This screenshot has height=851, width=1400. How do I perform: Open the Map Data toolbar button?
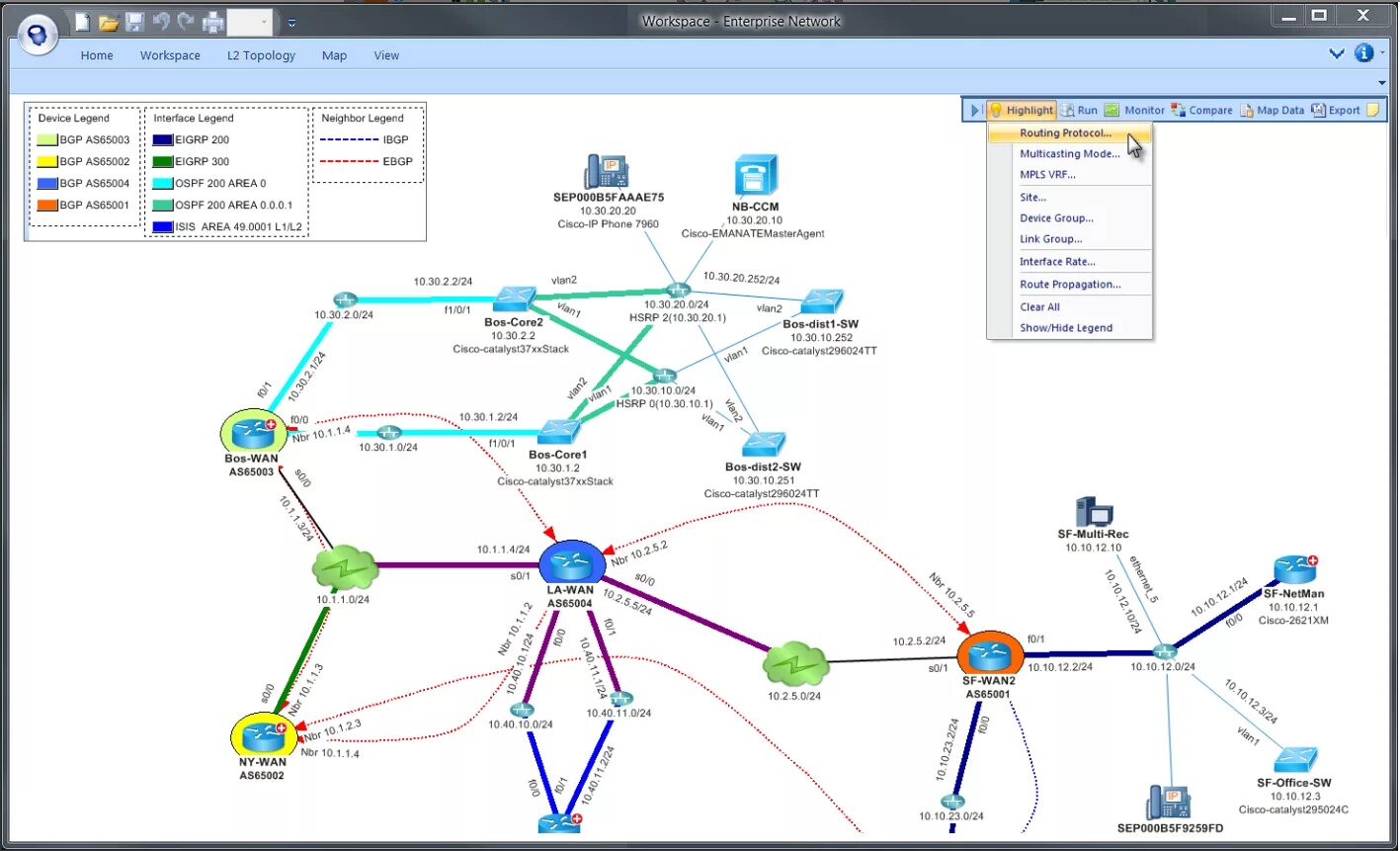click(1273, 110)
